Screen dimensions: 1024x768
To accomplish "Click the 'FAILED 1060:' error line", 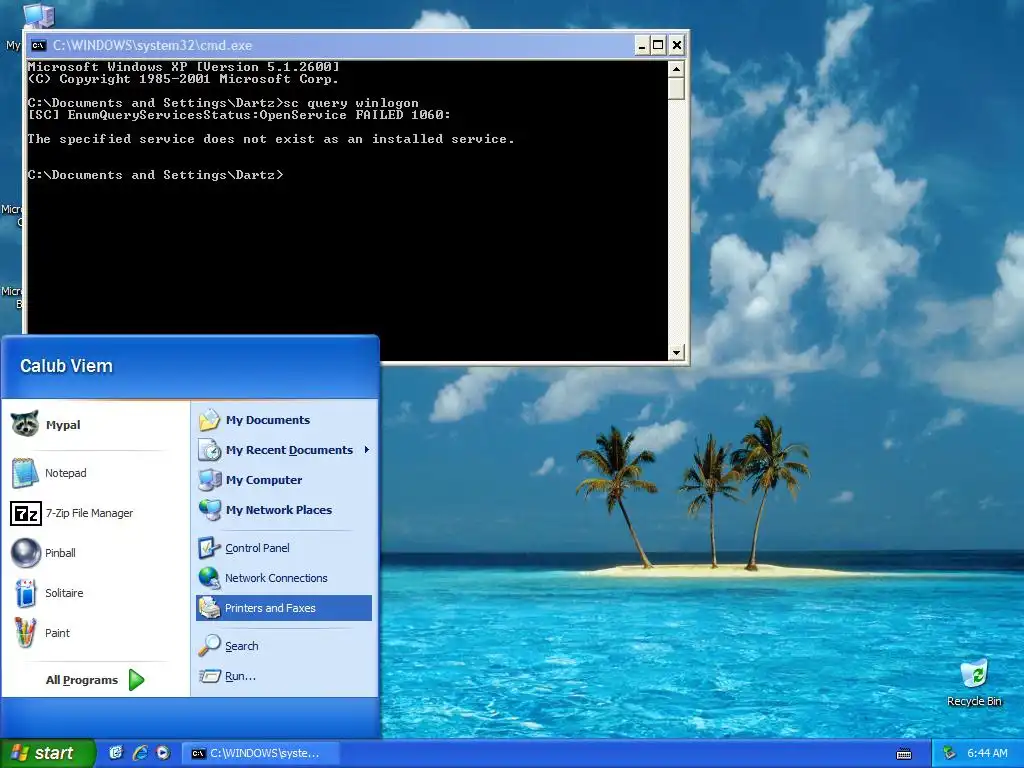I will coord(239,115).
